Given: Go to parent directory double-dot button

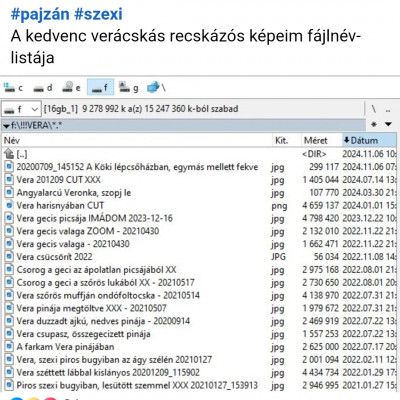Looking at the screenshot, I should (x=388, y=110).
